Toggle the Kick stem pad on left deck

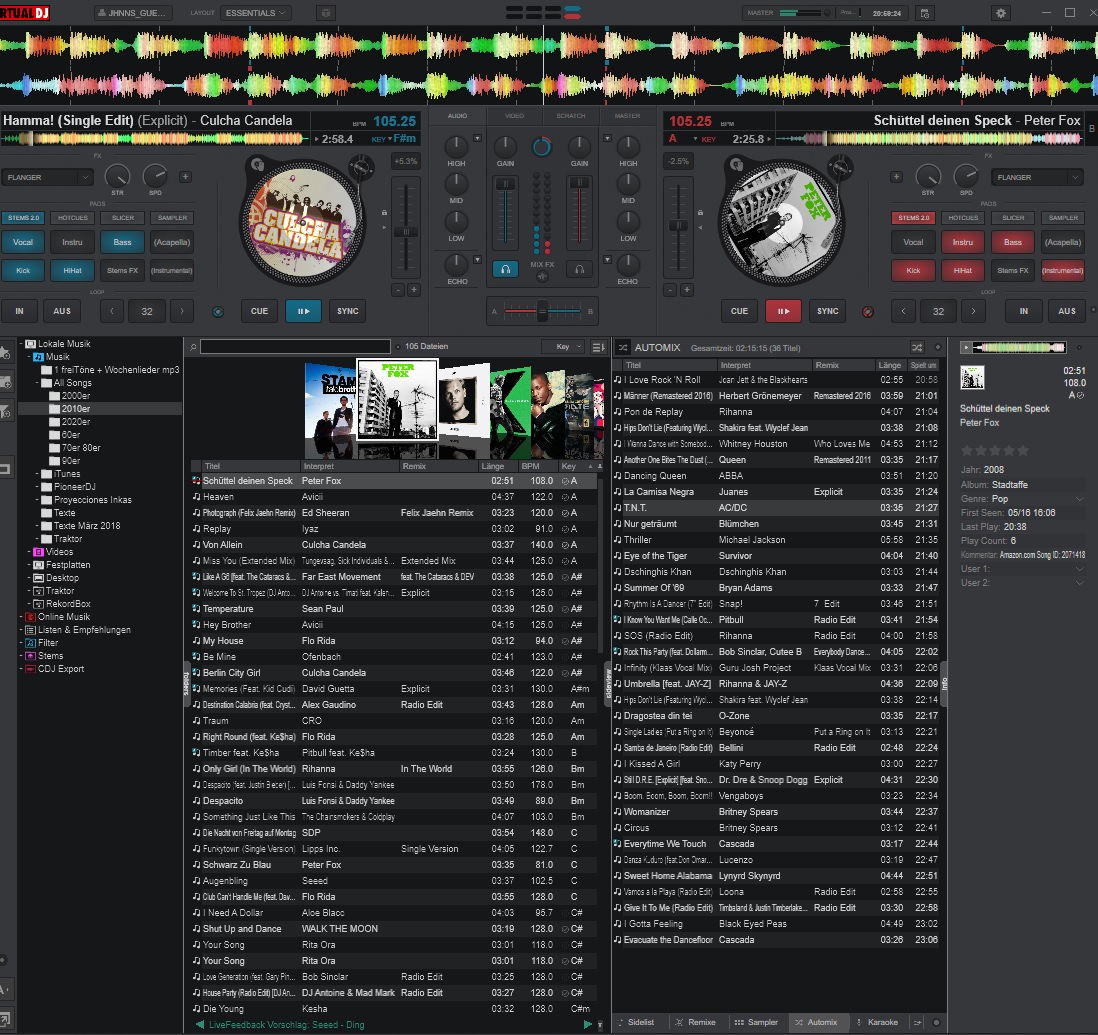[x=23, y=270]
